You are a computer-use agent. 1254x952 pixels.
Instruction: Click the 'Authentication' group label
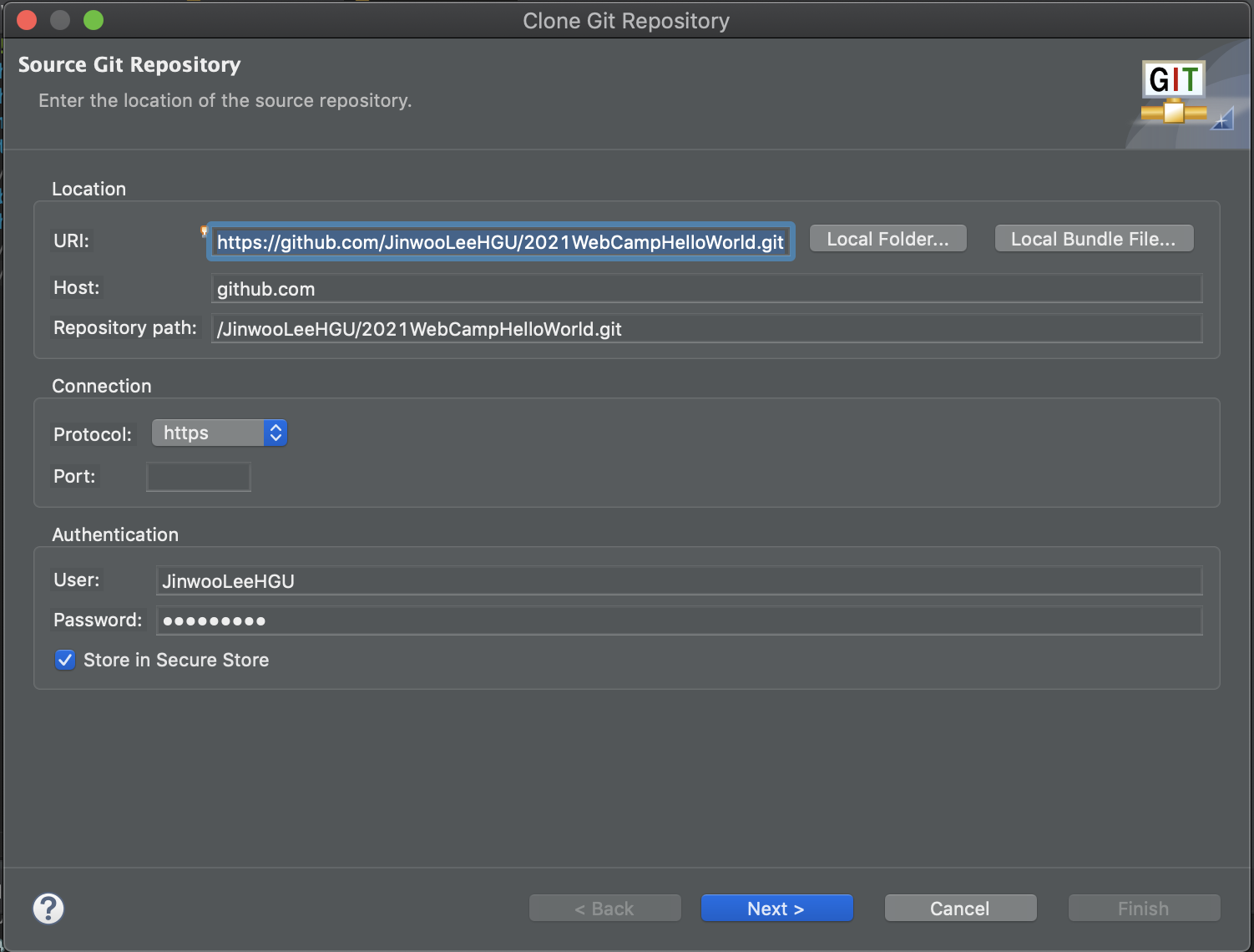[115, 534]
